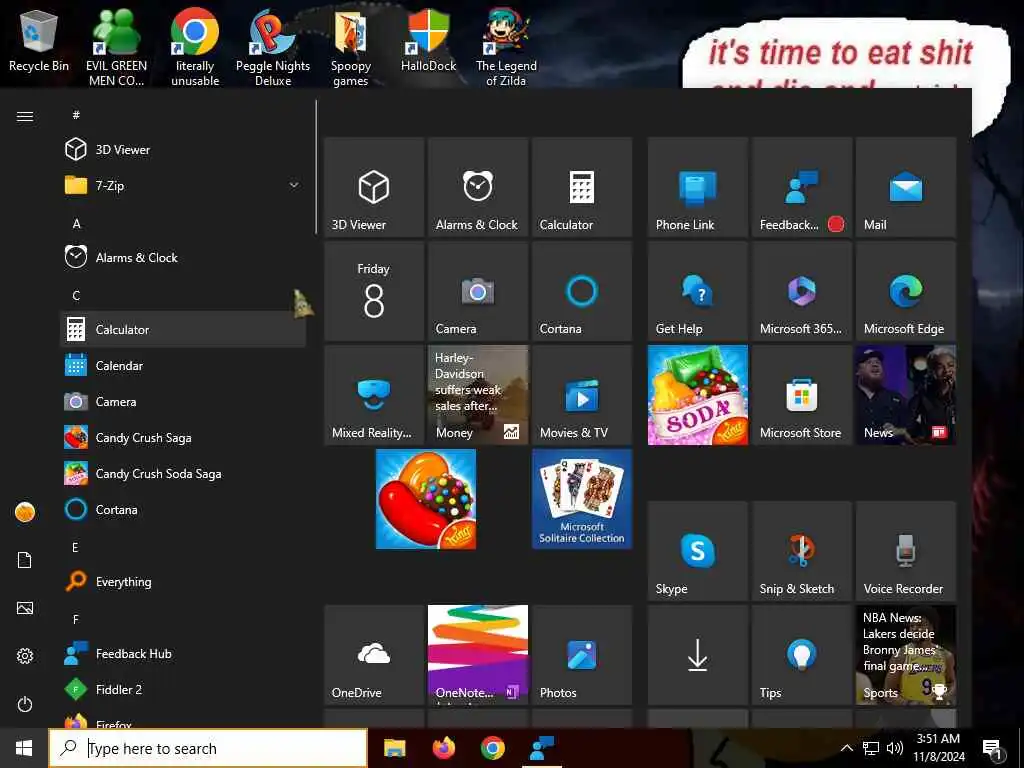Show hidden system tray icons

click(x=846, y=748)
